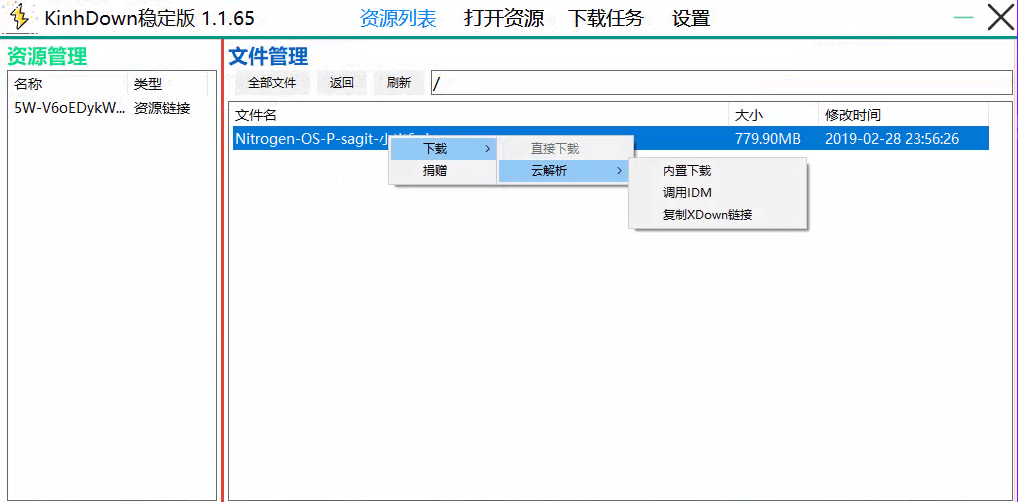Switch to the 资源列表 tab
Image resolution: width=1018 pixels, height=502 pixels.
click(397, 18)
